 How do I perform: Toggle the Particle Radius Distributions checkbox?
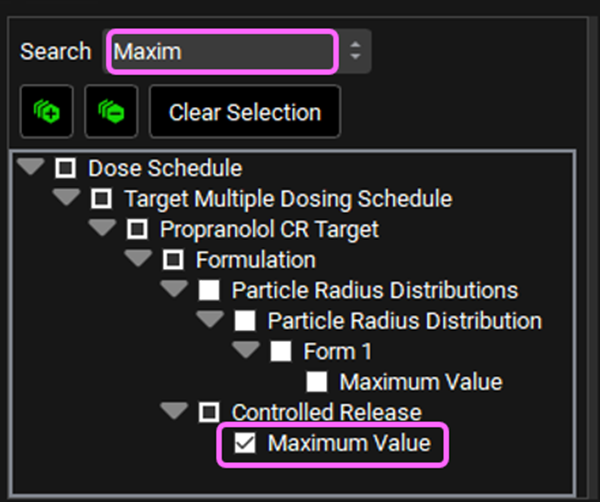pyautogui.click(x=209, y=291)
